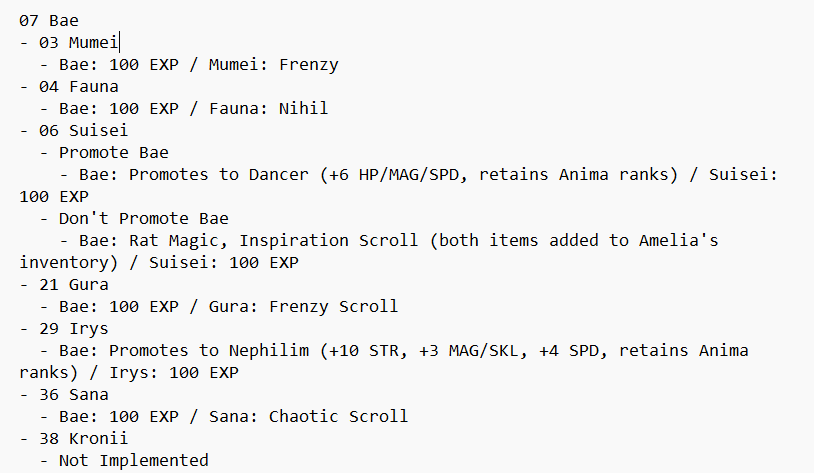This screenshot has width=814, height=473.
Task: Click 'Inspiration Scroll' in the text
Action: click(329, 240)
